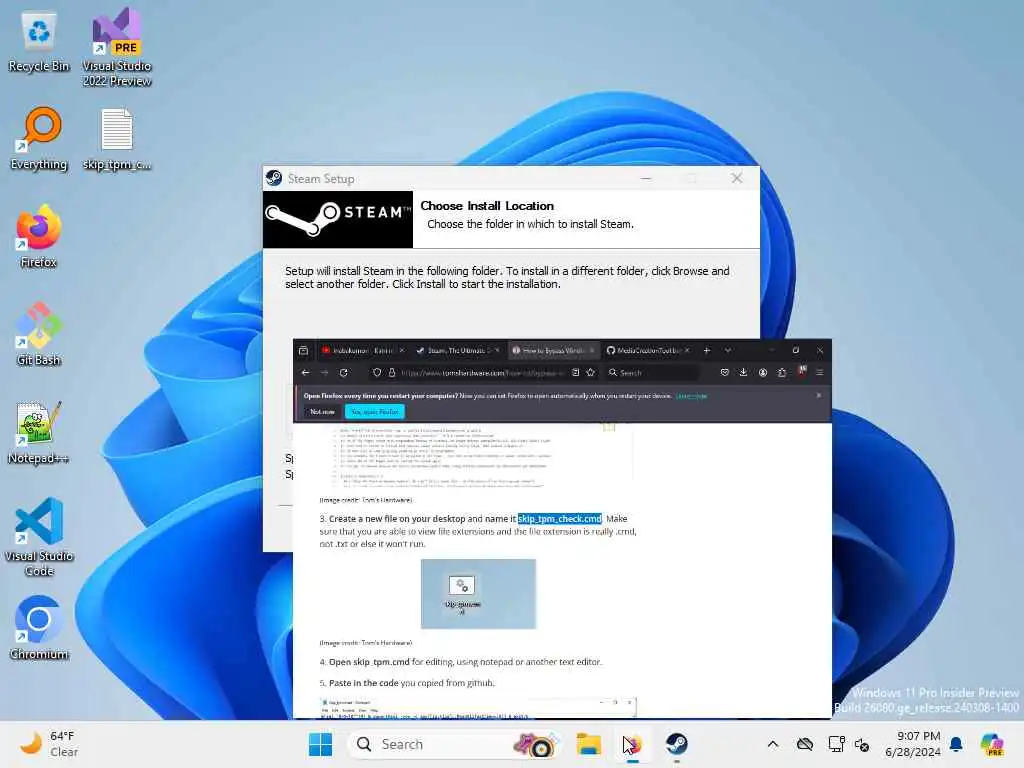The image size is (1024, 768).
Task: Select the How to Bypass Windows tab
Action: 552,351
